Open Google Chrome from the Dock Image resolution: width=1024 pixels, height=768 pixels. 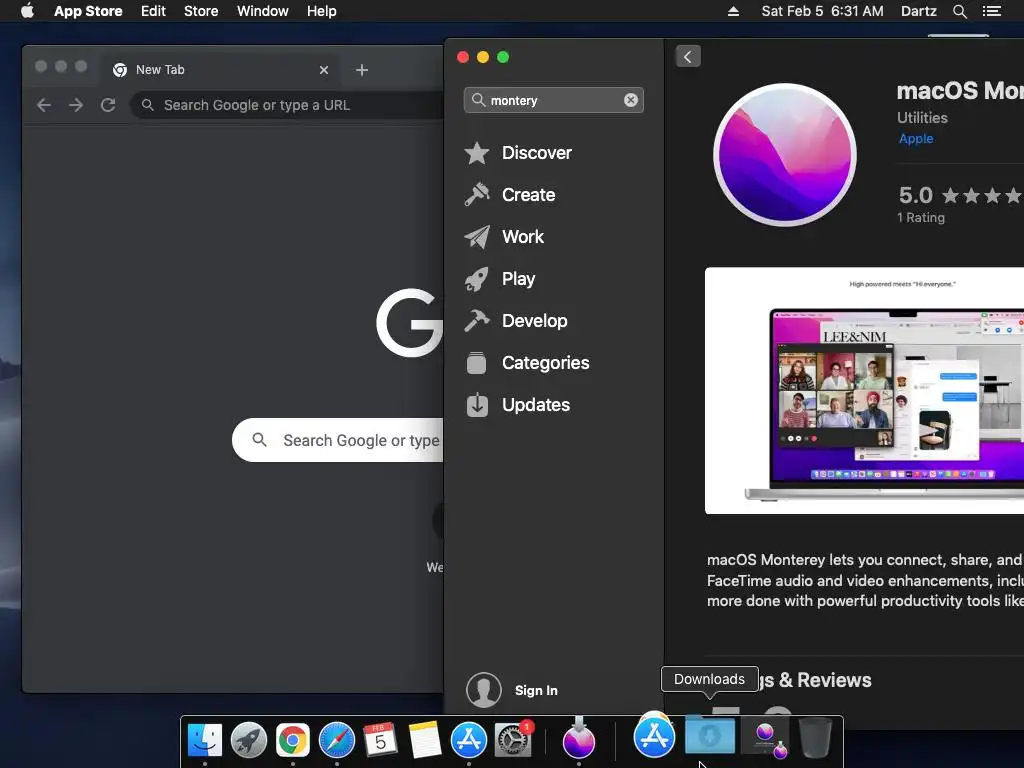[x=293, y=740]
